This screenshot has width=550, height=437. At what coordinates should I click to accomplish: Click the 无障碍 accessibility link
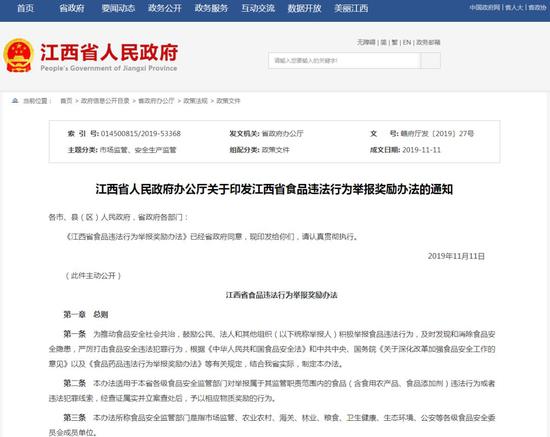[x=366, y=42]
